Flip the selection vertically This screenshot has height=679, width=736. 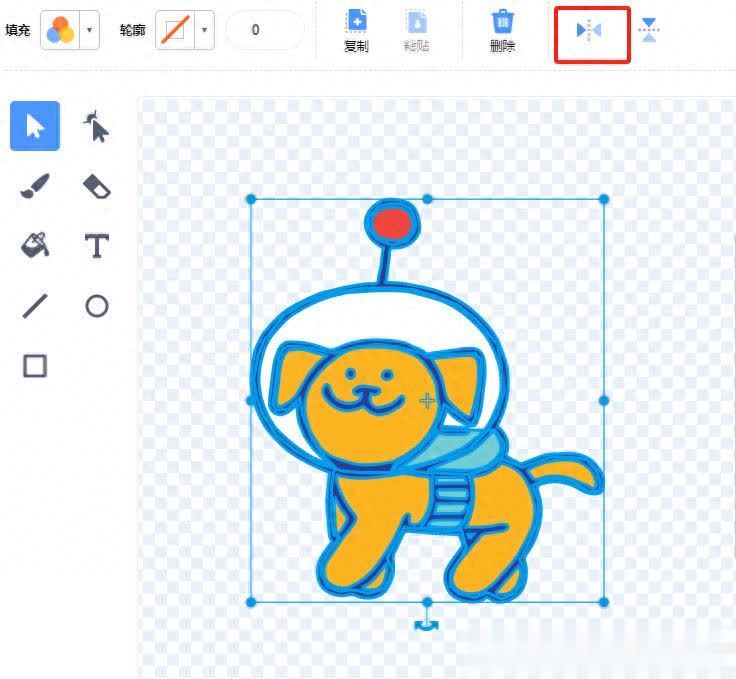tap(650, 30)
